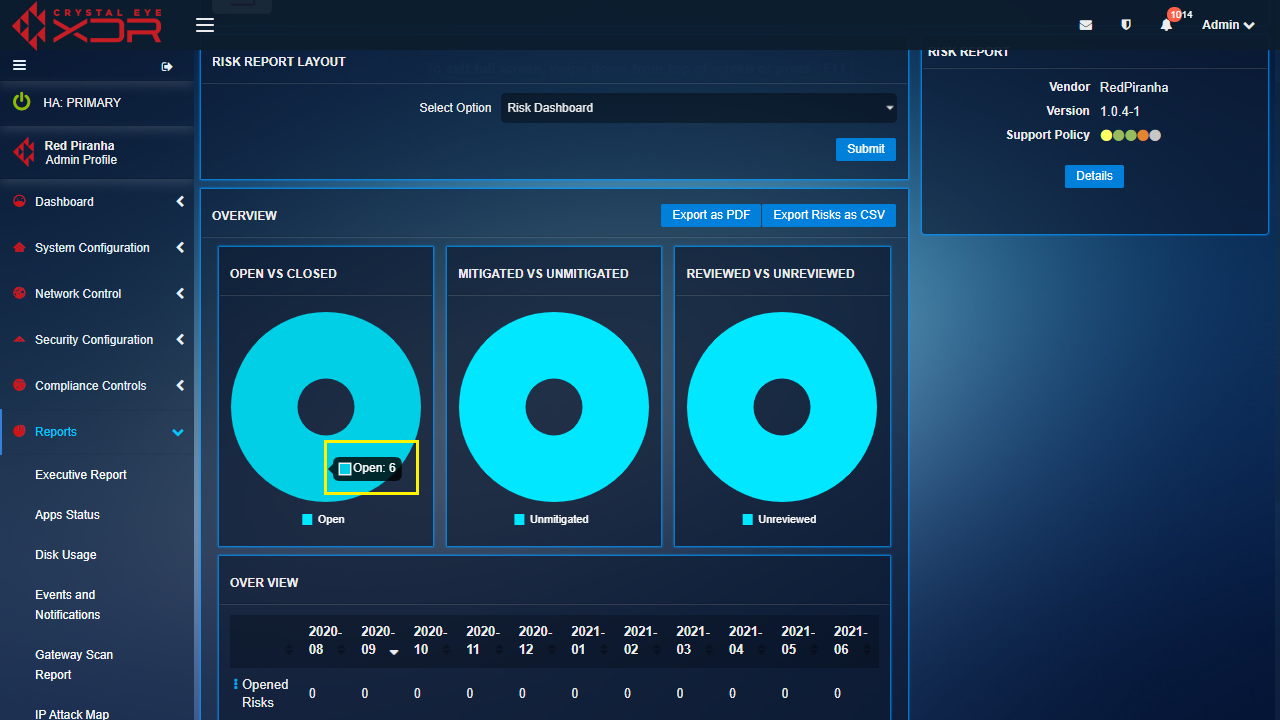Click the Crystal Eye XDR logo
The width and height of the screenshot is (1280, 720).
point(88,25)
